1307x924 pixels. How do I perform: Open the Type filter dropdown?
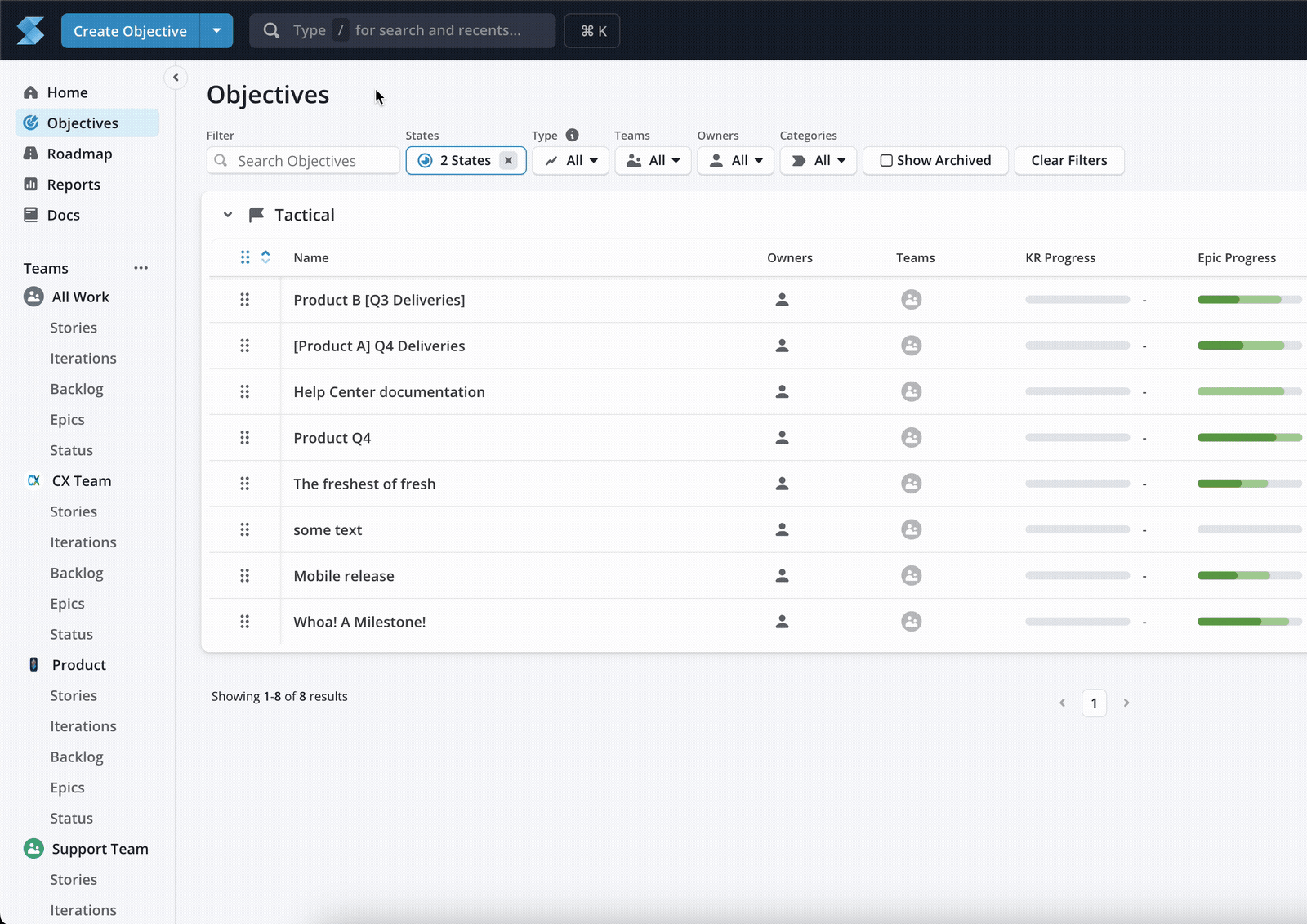point(571,161)
